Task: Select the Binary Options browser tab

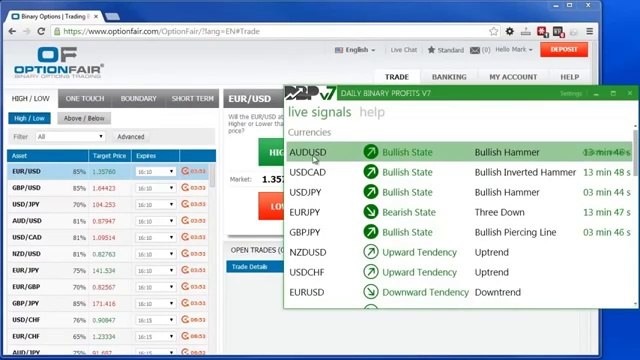Action: tap(55, 17)
